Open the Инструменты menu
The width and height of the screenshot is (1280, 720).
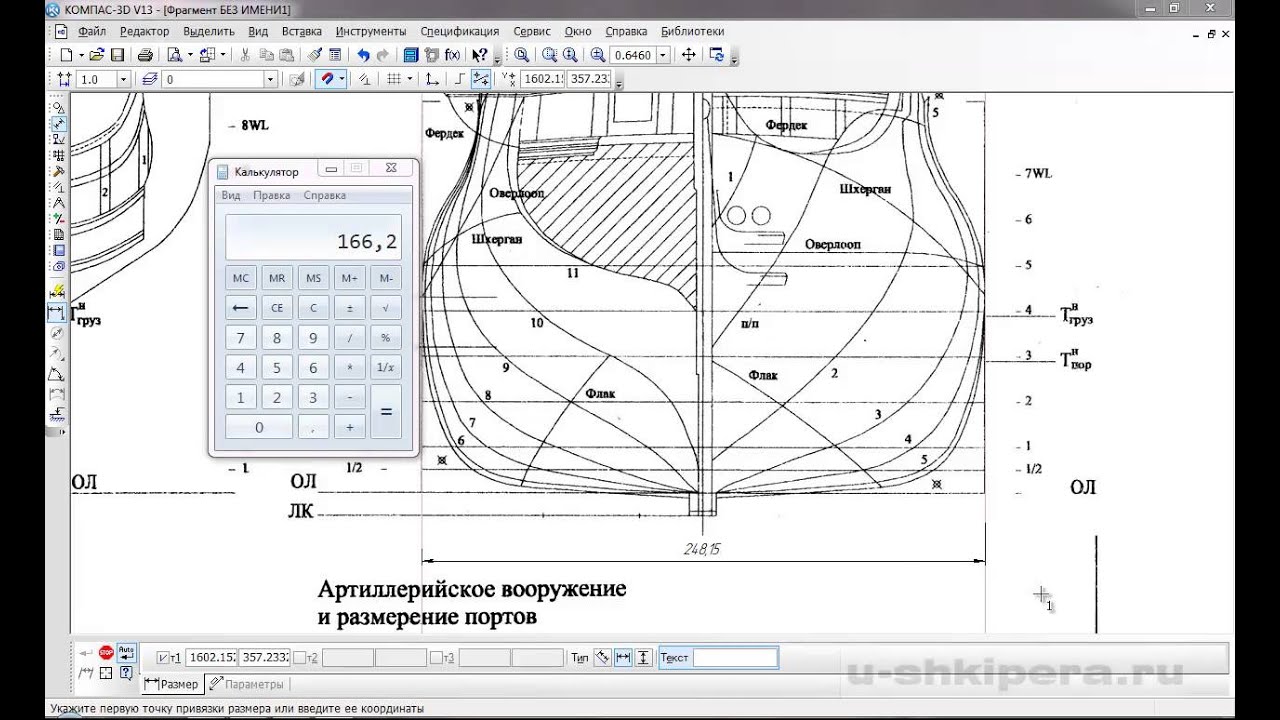[371, 31]
